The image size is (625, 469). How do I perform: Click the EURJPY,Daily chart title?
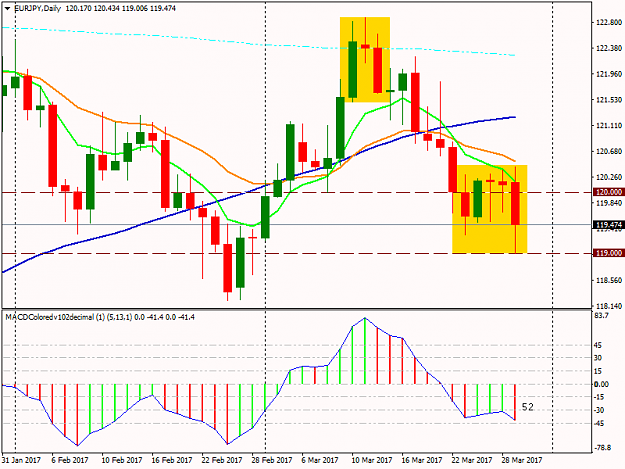(37, 8)
